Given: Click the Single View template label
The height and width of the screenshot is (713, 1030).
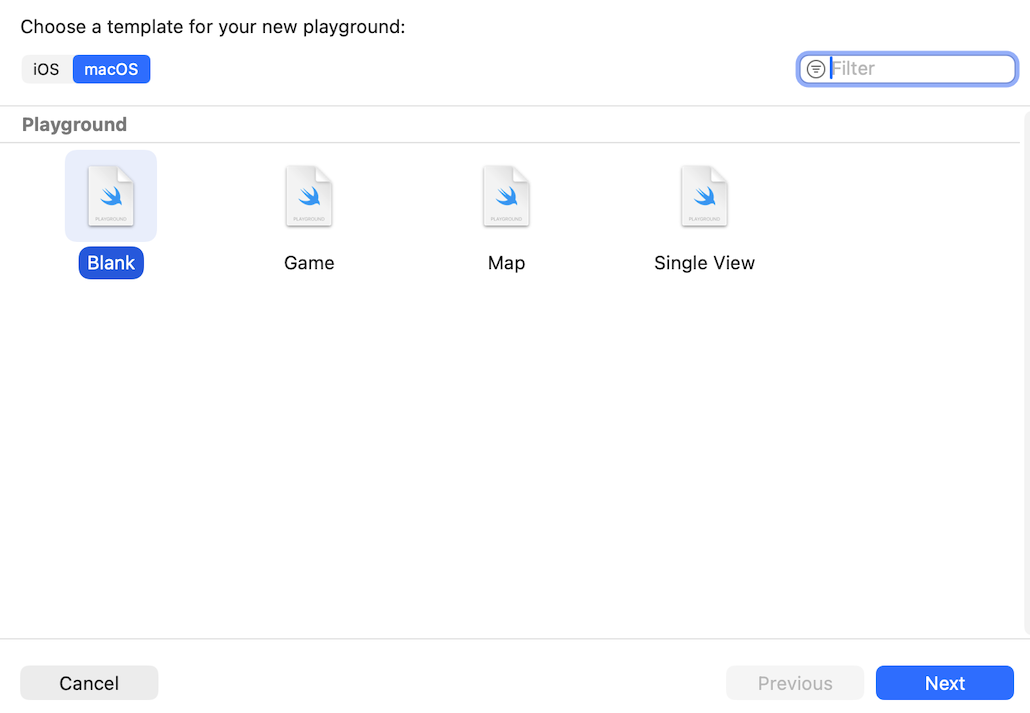Looking at the screenshot, I should (704, 263).
